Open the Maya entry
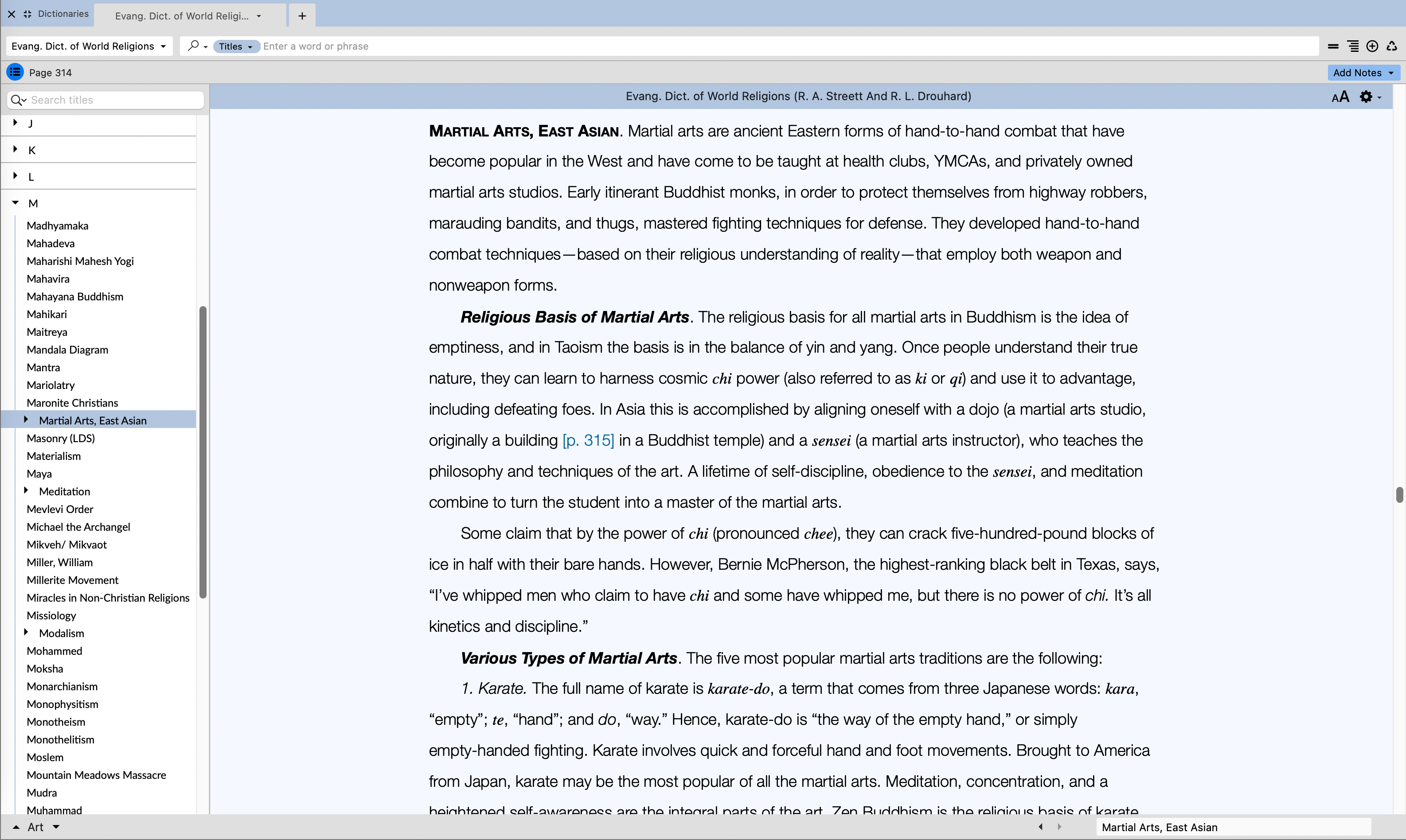 click(39, 474)
